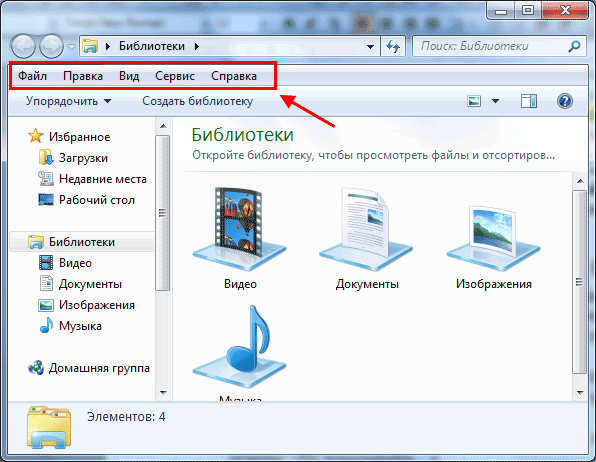Click the Back navigation arrow
596x462 pixels.
(23, 46)
